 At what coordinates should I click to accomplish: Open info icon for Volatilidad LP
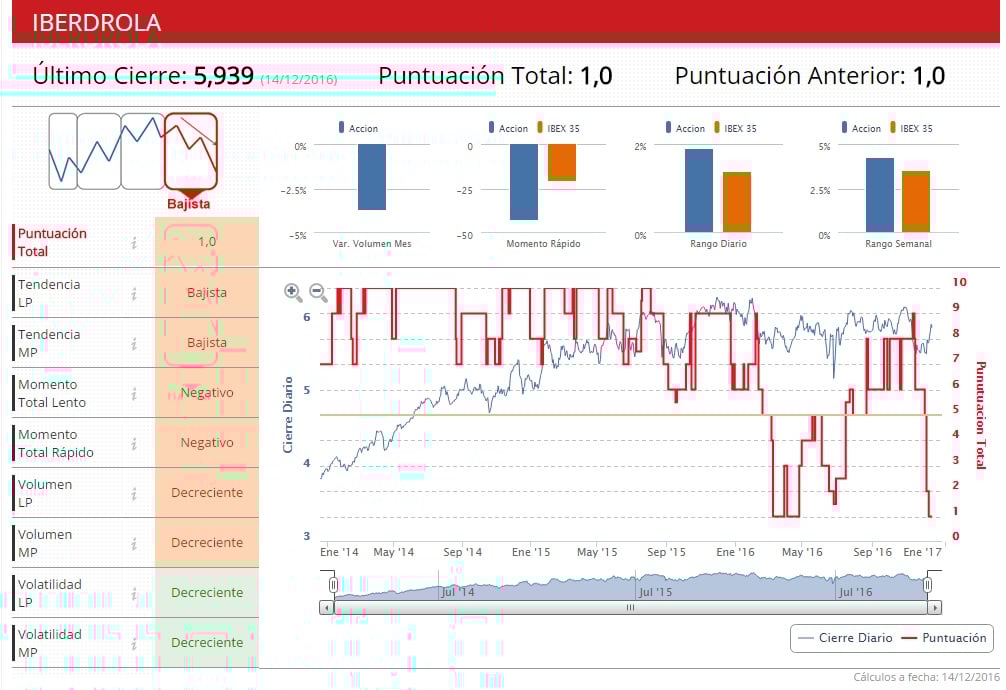pyautogui.click(x=134, y=594)
